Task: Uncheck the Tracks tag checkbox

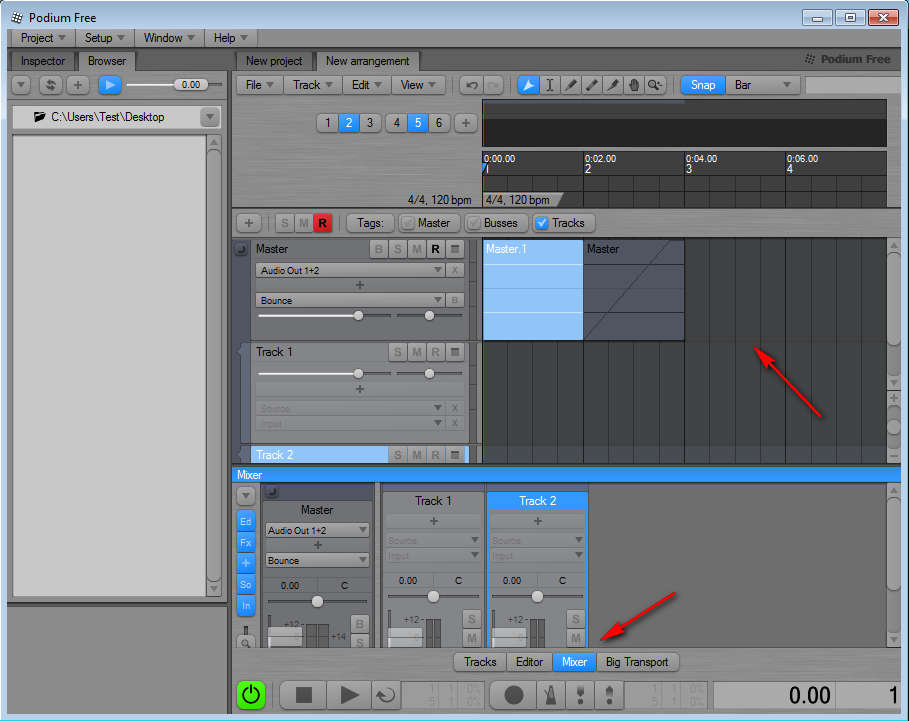Action: [x=542, y=223]
